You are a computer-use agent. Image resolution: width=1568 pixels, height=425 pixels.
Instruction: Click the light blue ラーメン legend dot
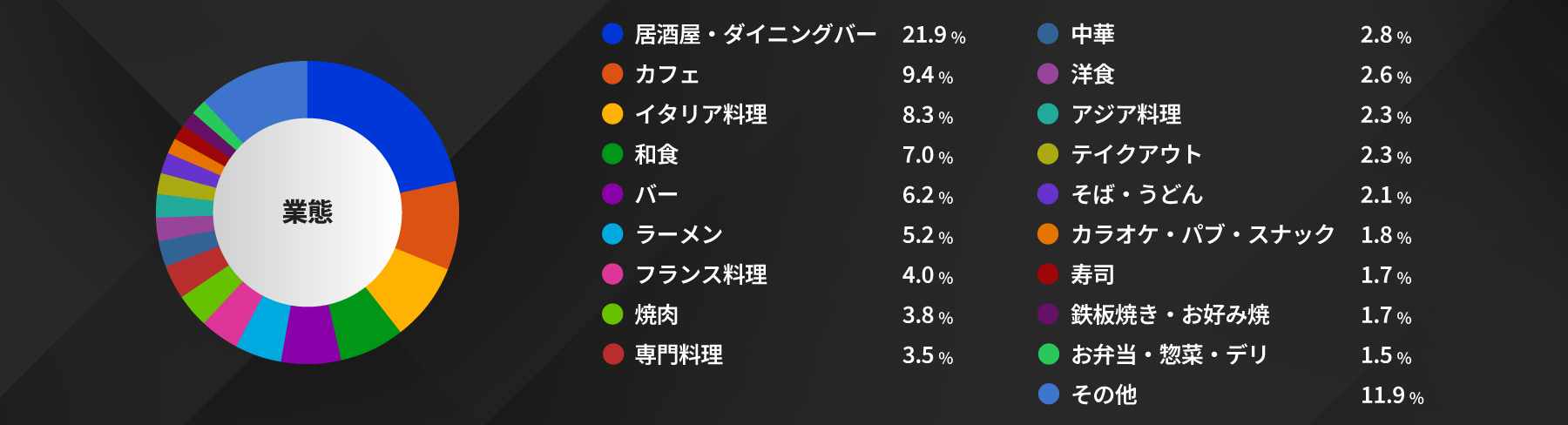tap(612, 234)
